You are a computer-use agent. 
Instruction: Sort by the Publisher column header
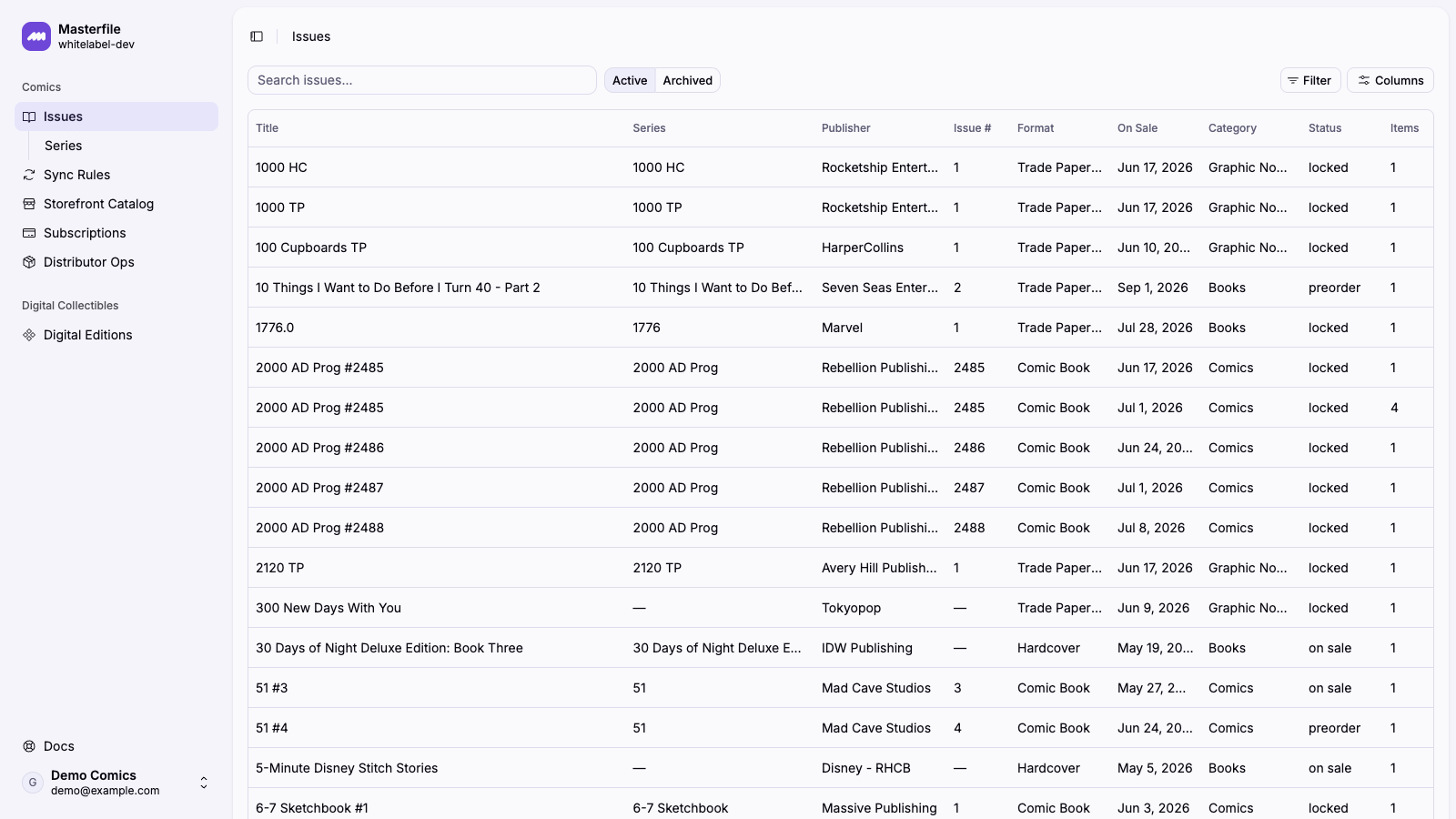tap(846, 128)
